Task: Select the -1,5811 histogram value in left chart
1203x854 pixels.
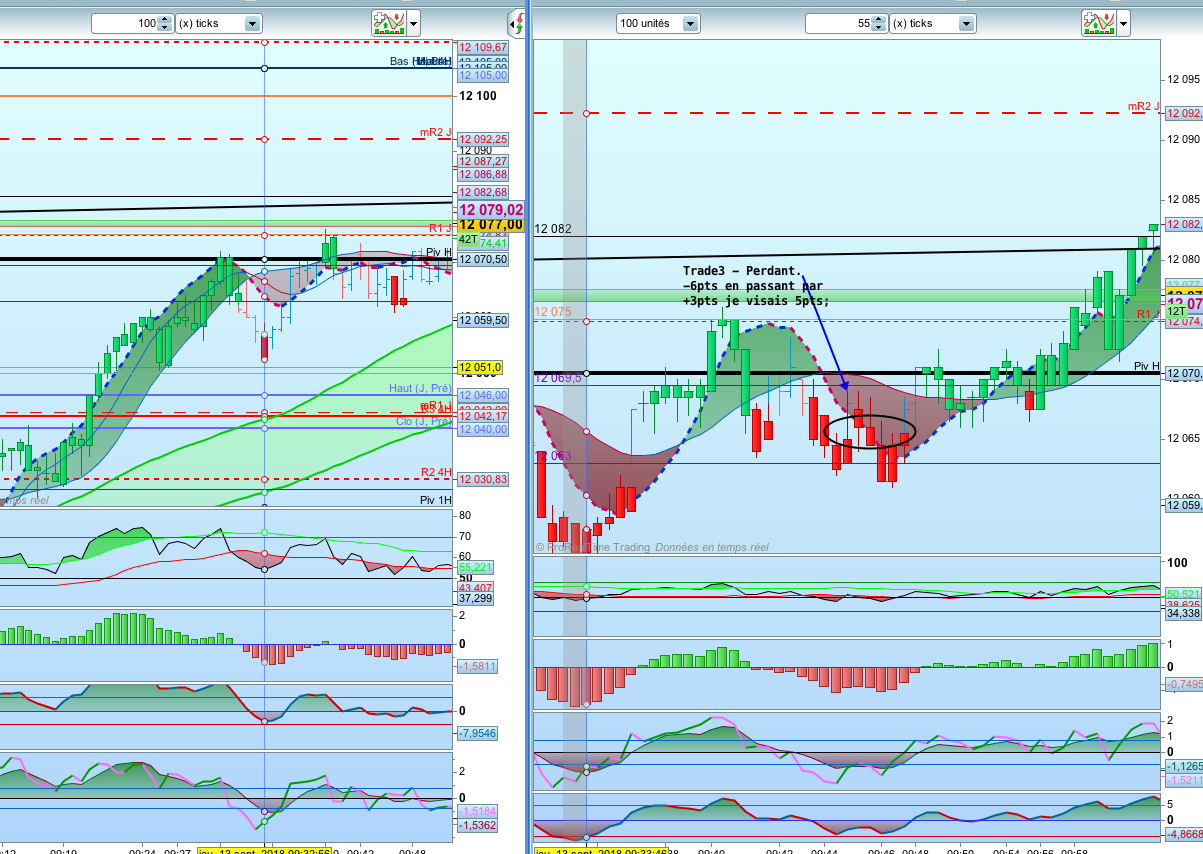Action: (477, 666)
